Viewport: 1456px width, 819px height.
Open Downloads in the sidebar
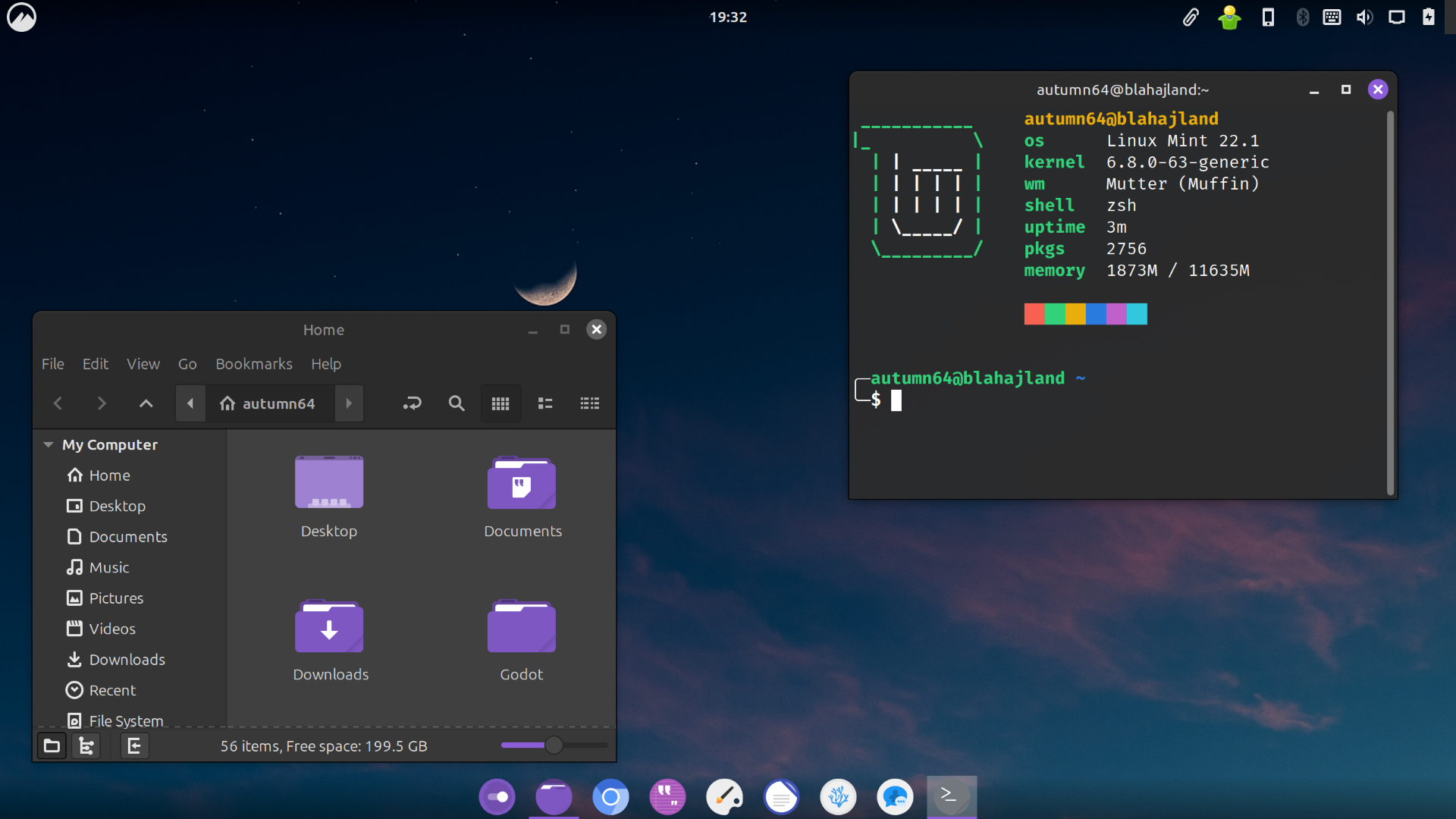click(x=127, y=660)
